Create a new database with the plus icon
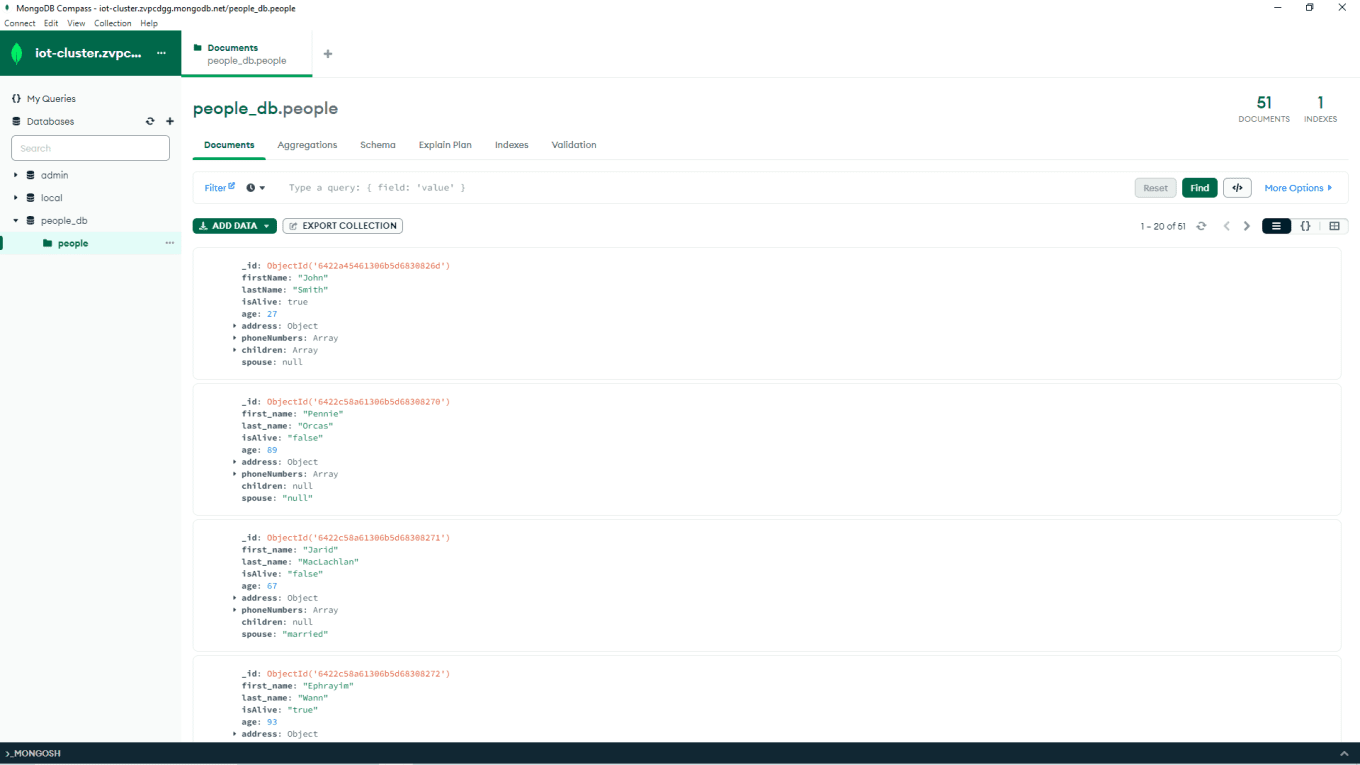 (x=169, y=121)
